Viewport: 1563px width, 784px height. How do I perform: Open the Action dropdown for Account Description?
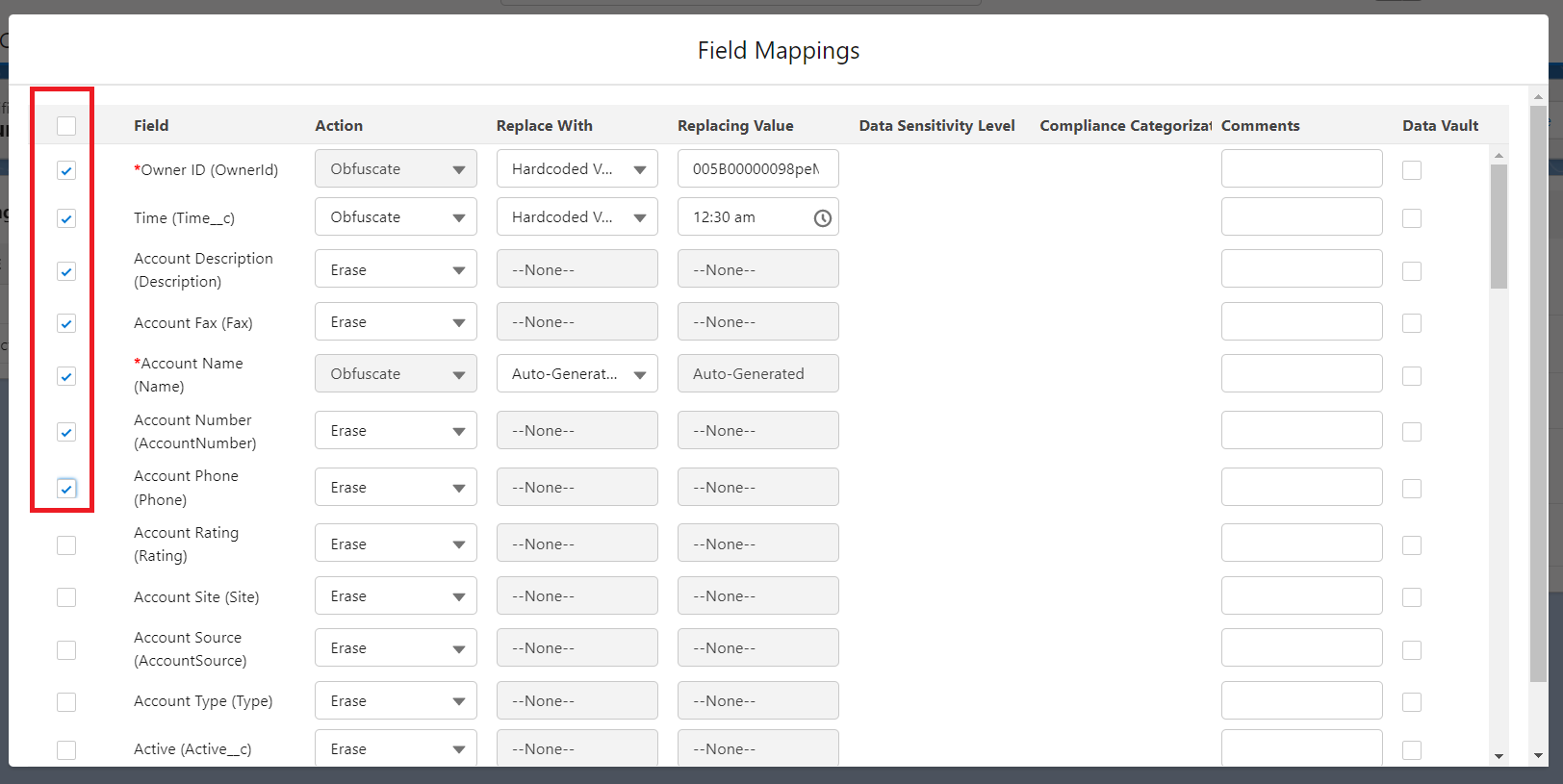(396, 269)
